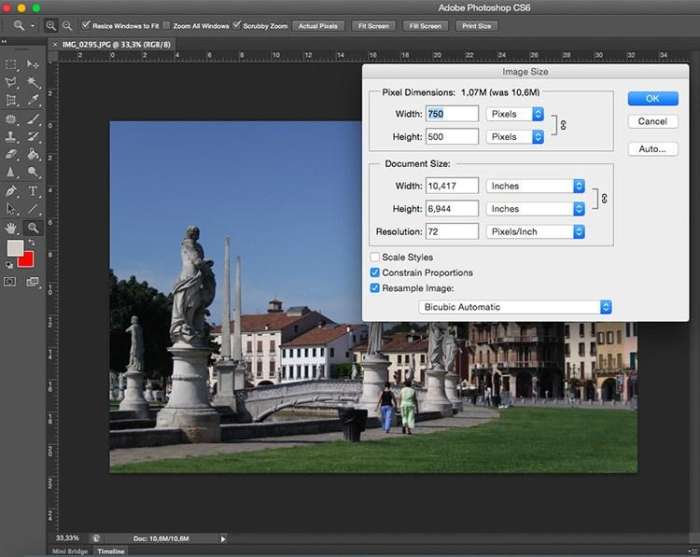Open the Resolution units Pixels/Inch dropdown
This screenshot has height=557, width=700.
click(x=535, y=231)
